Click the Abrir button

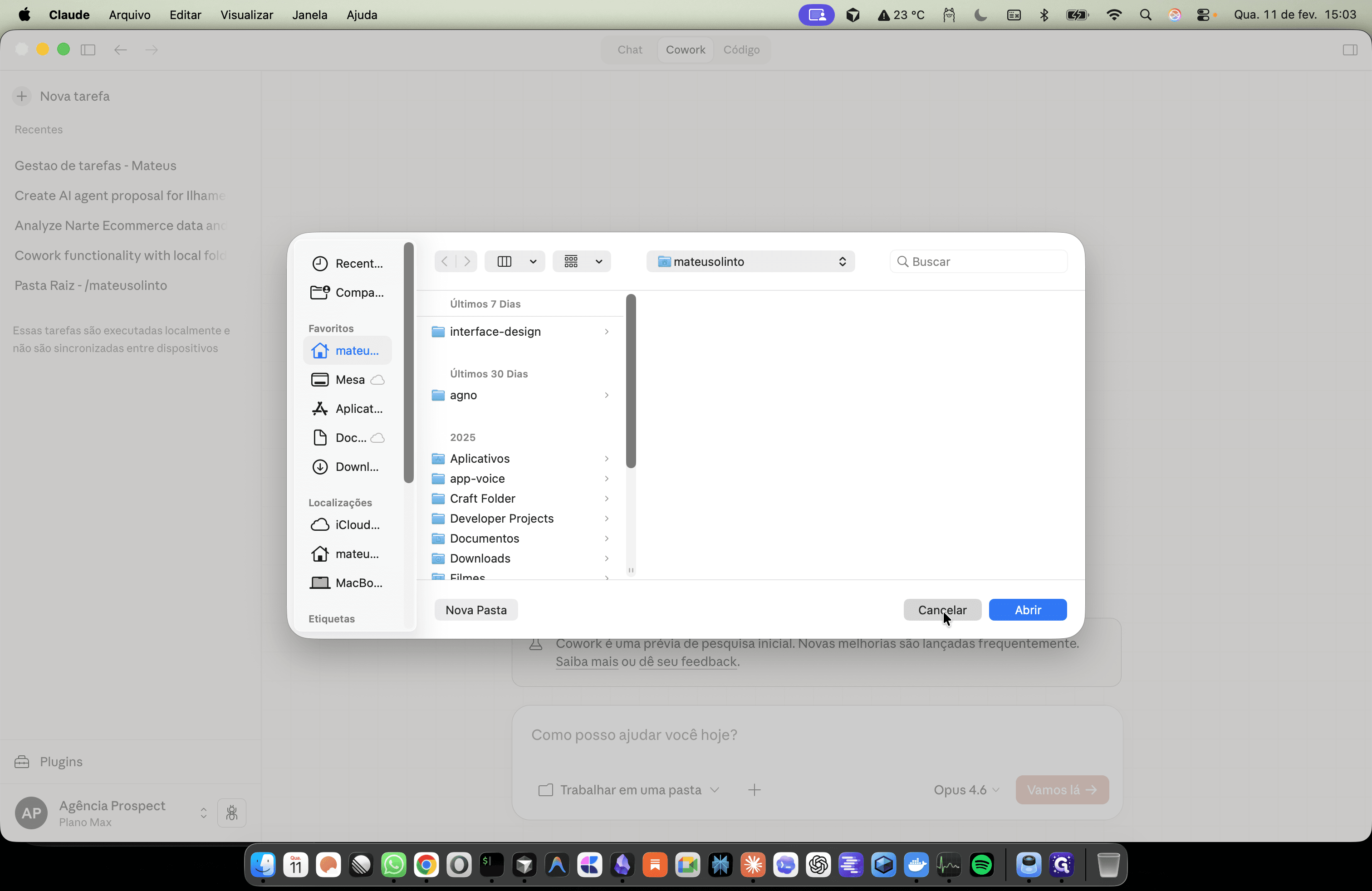coord(1027,610)
